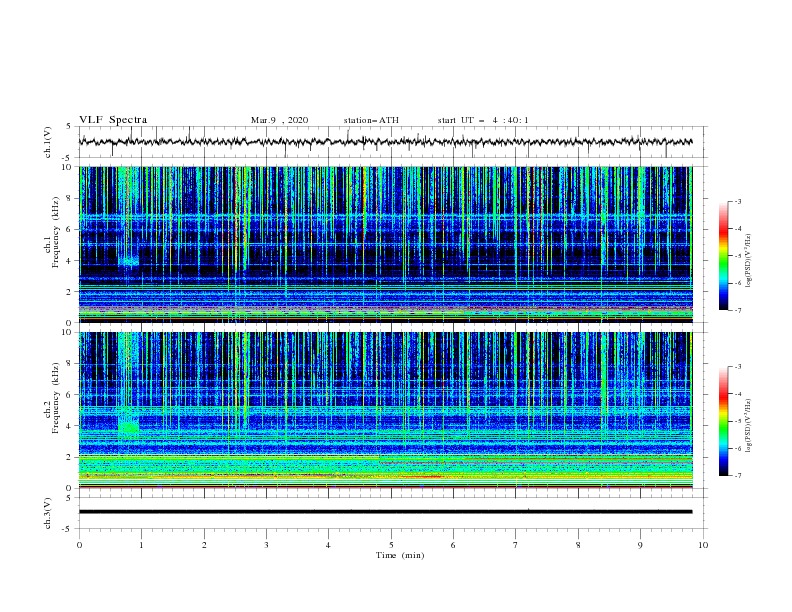The height and width of the screenshot is (612, 792).
Task: Click the "4" minute tick on time axis
Action: pyautogui.click(x=328, y=545)
